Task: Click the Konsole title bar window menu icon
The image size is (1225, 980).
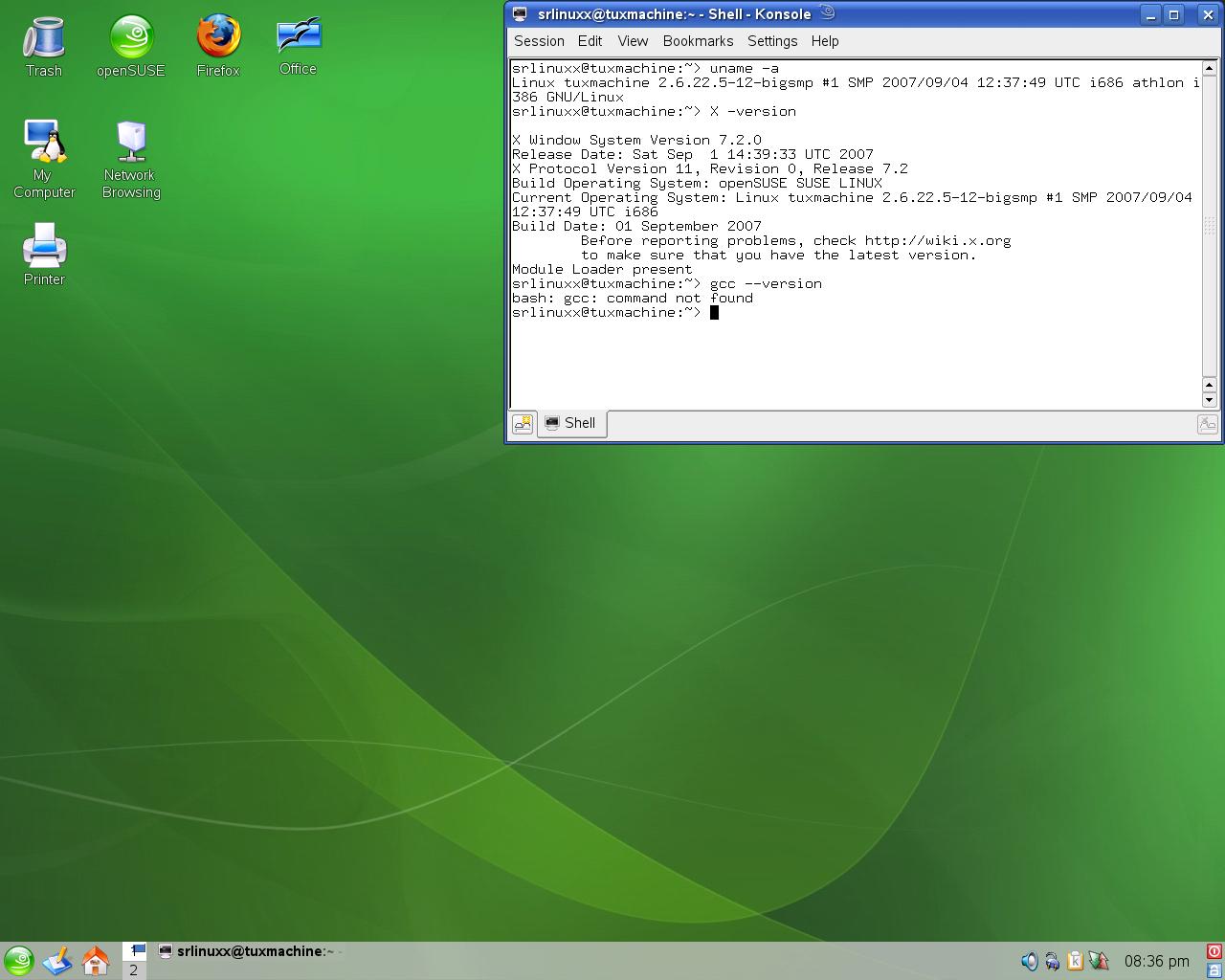Action: 520,14
